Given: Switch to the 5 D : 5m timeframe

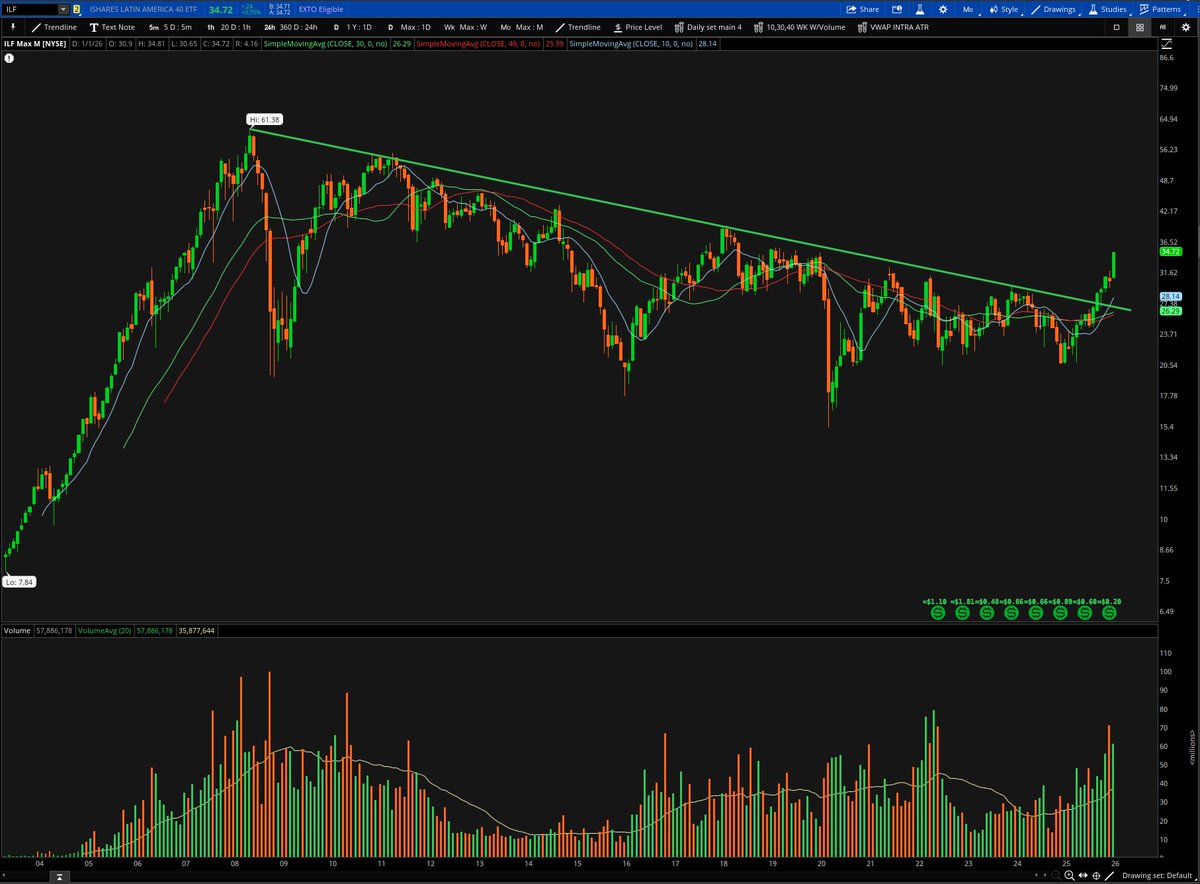Looking at the screenshot, I should pyautogui.click(x=169, y=27).
